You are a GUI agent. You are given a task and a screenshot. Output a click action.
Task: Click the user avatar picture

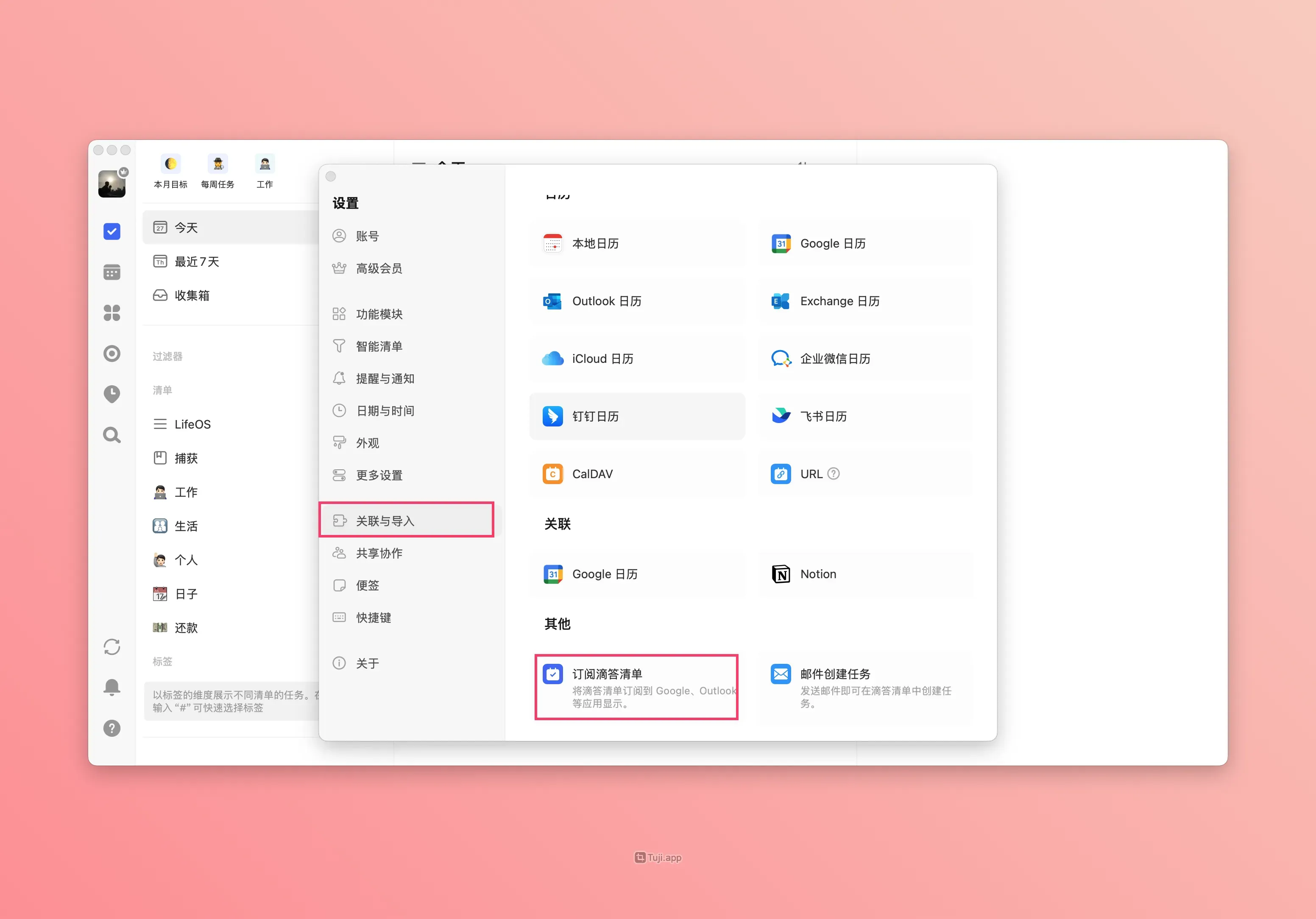click(112, 184)
